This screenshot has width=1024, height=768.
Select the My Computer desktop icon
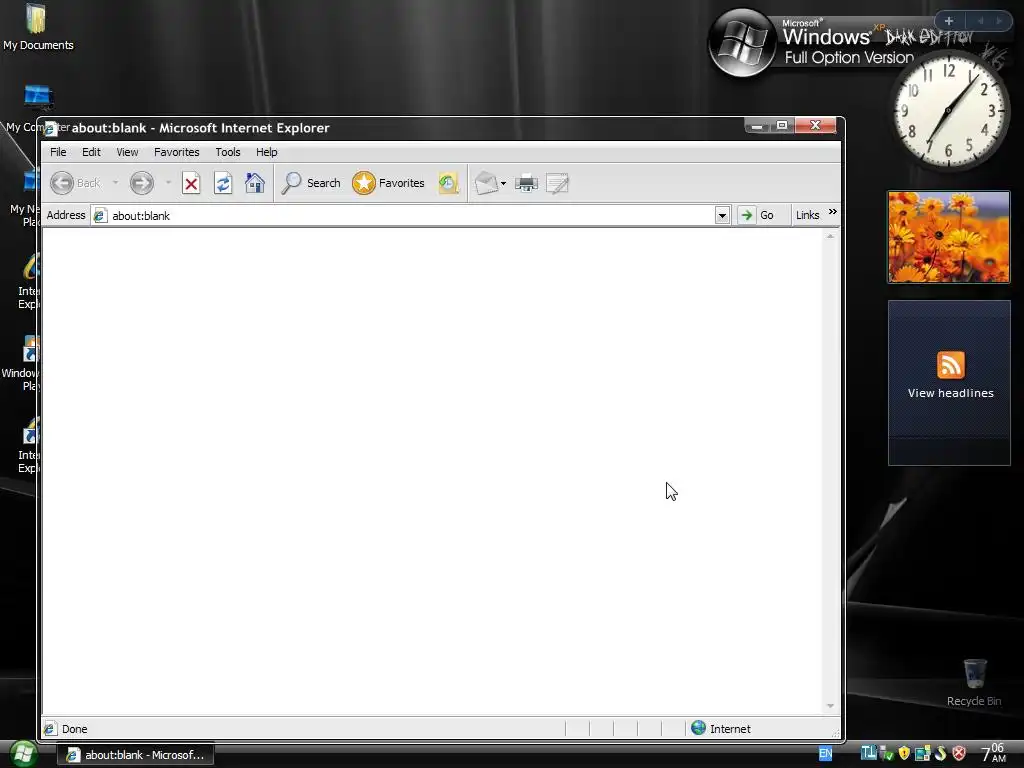pyautogui.click(x=38, y=108)
